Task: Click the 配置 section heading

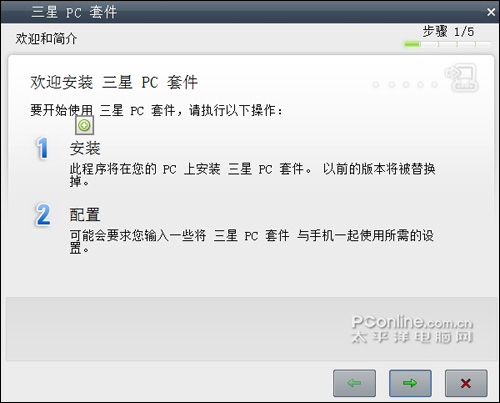Action: click(85, 215)
